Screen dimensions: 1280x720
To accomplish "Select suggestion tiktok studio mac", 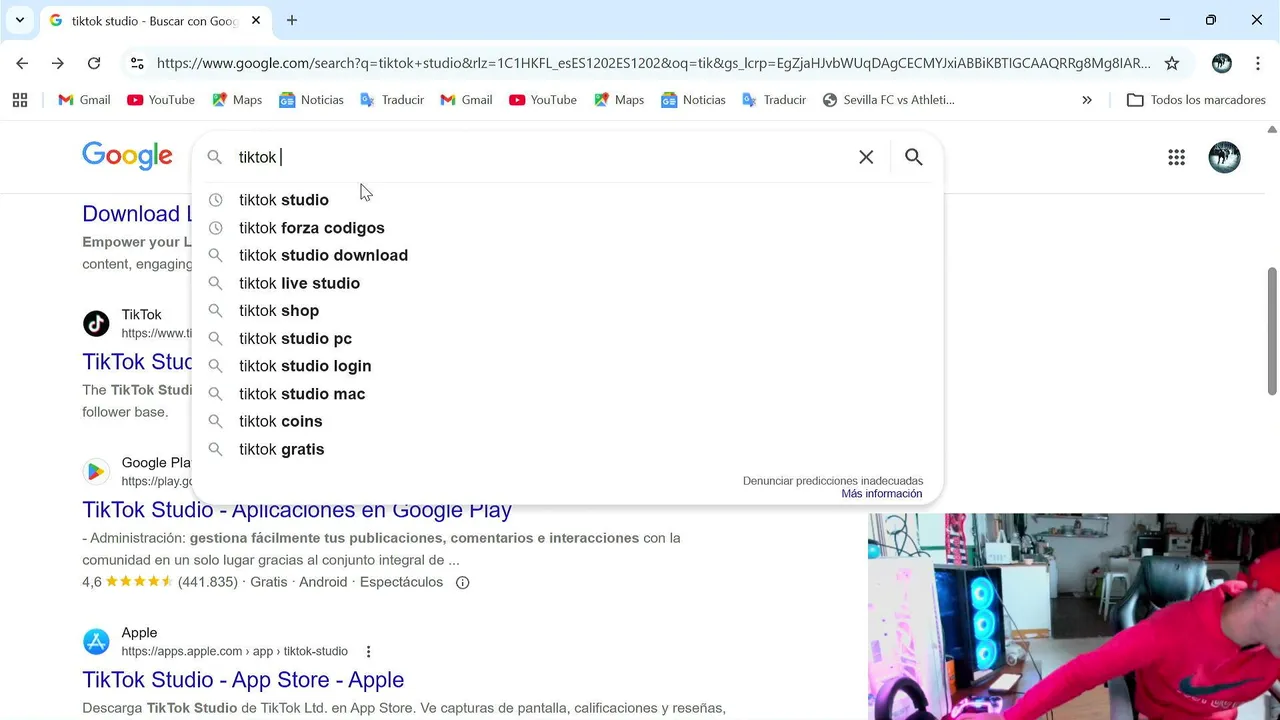I will point(567,394).
